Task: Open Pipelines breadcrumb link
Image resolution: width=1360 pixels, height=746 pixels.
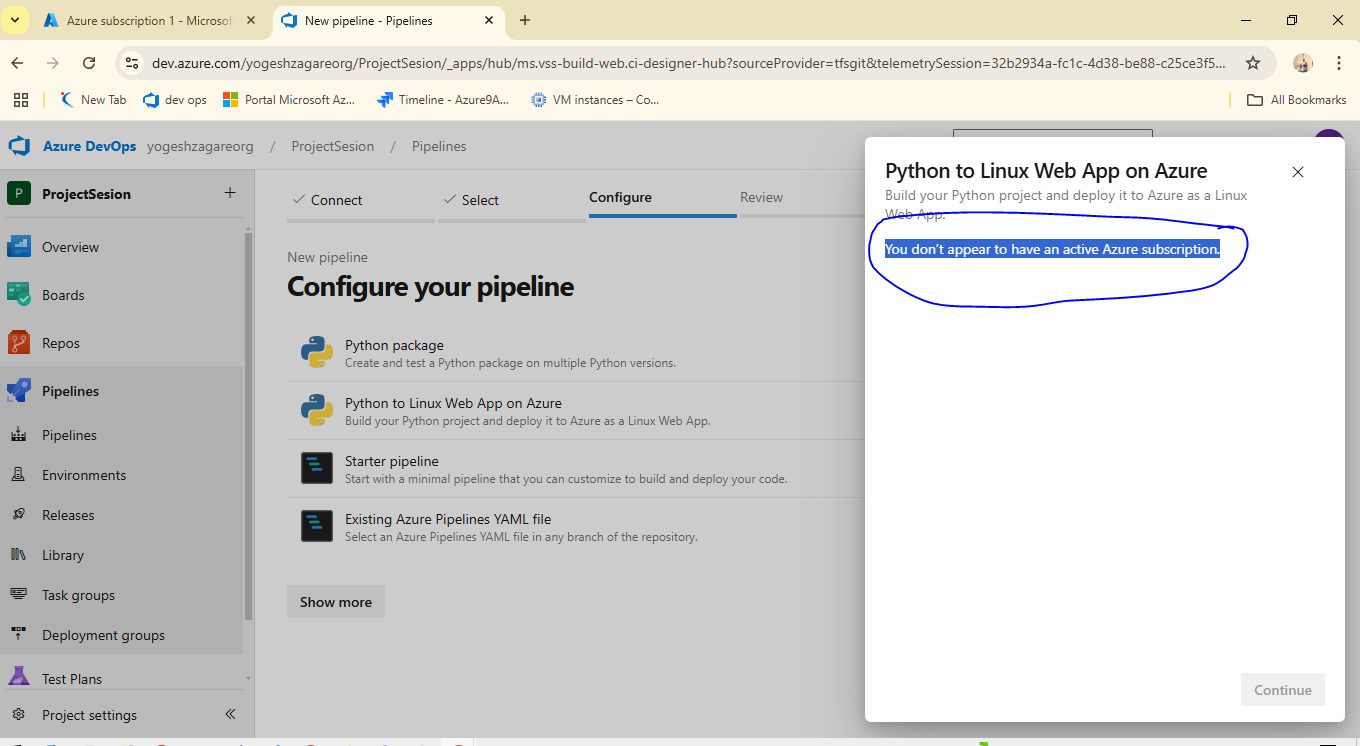Action: click(439, 146)
